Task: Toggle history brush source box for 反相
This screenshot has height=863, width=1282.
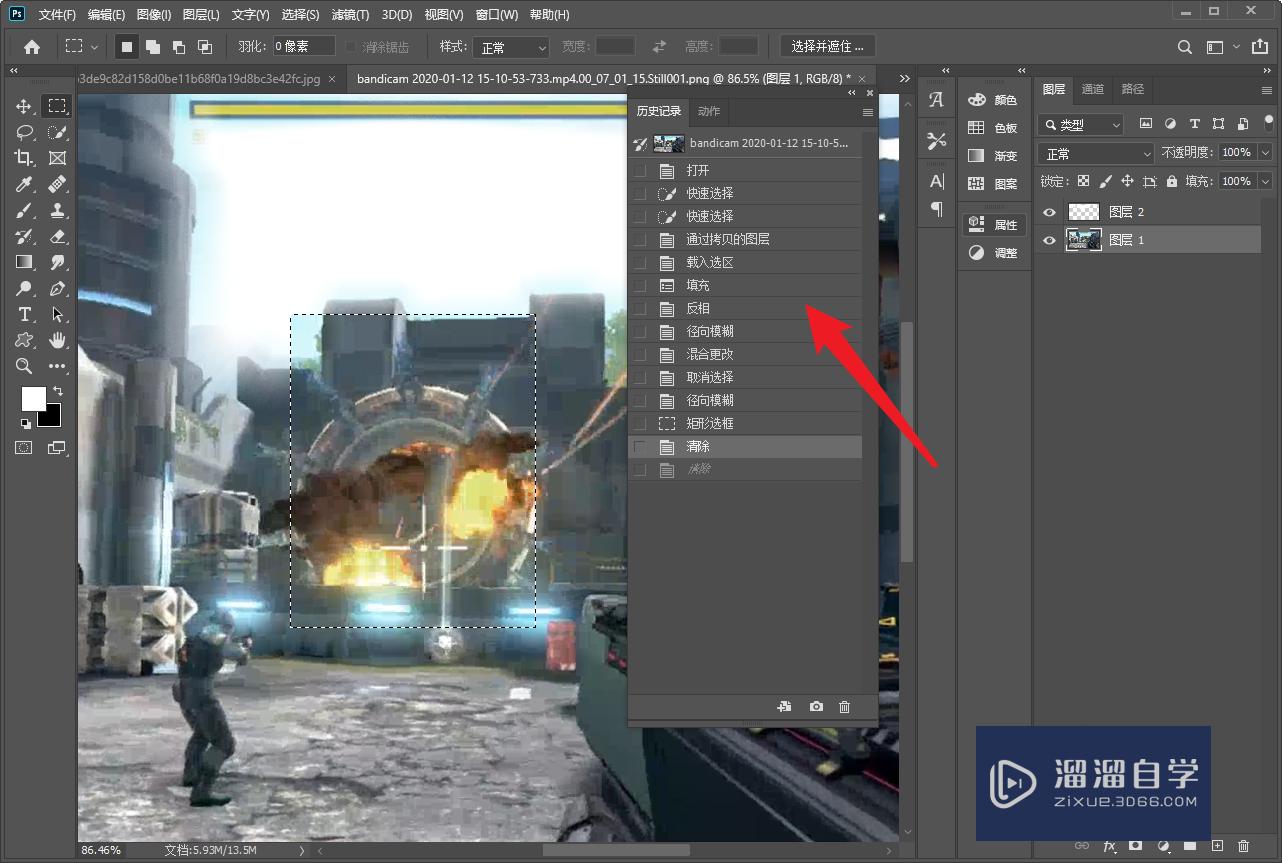Action: tap(640, 309)
